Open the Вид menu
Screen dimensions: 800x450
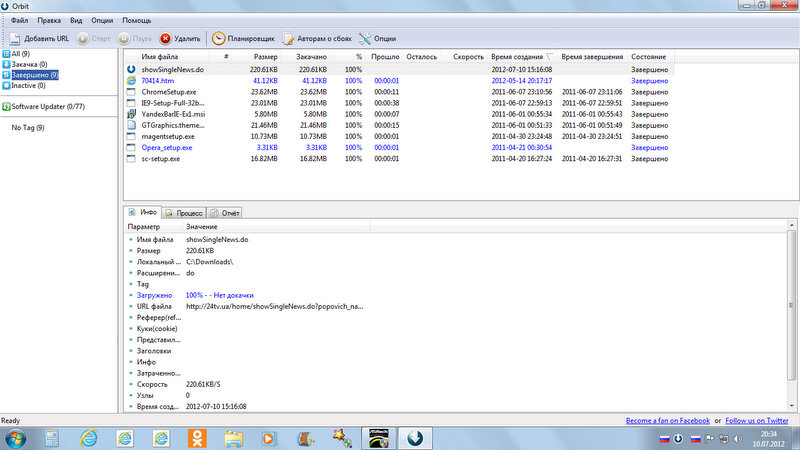[x=76, y=20]
